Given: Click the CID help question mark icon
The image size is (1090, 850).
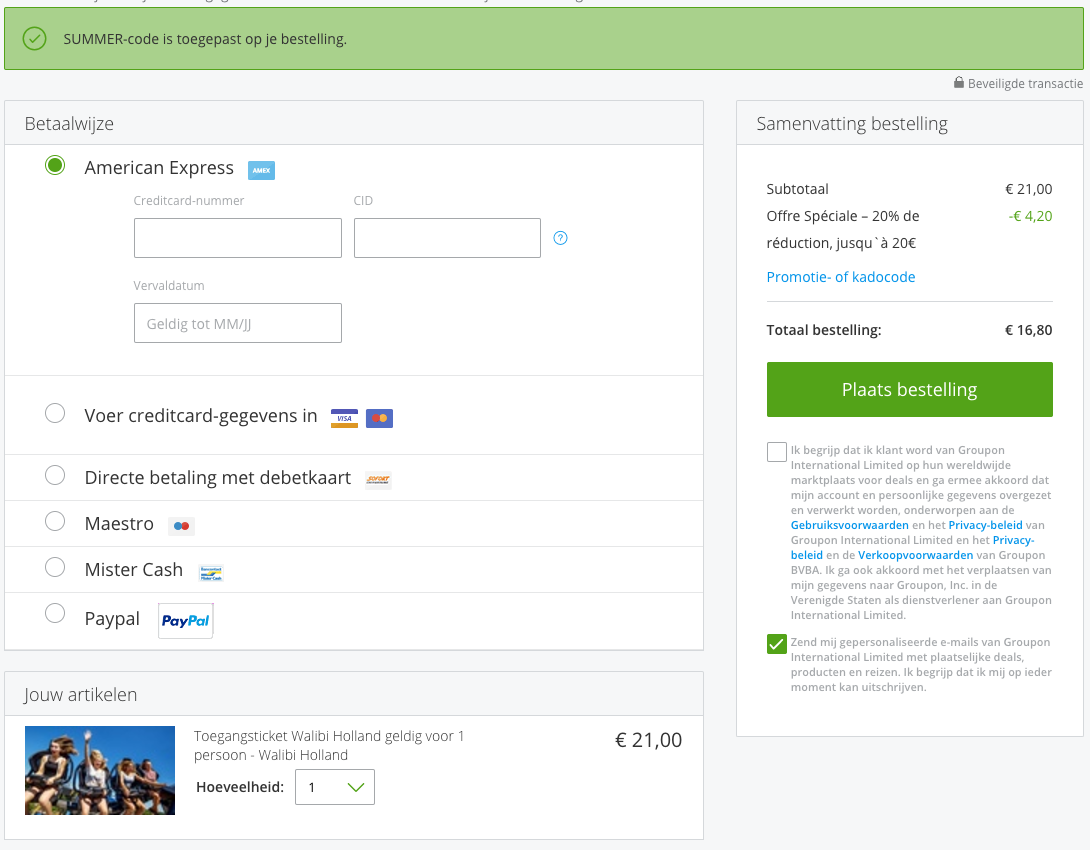Looking at the screenshot, I should tap(560, 238).
